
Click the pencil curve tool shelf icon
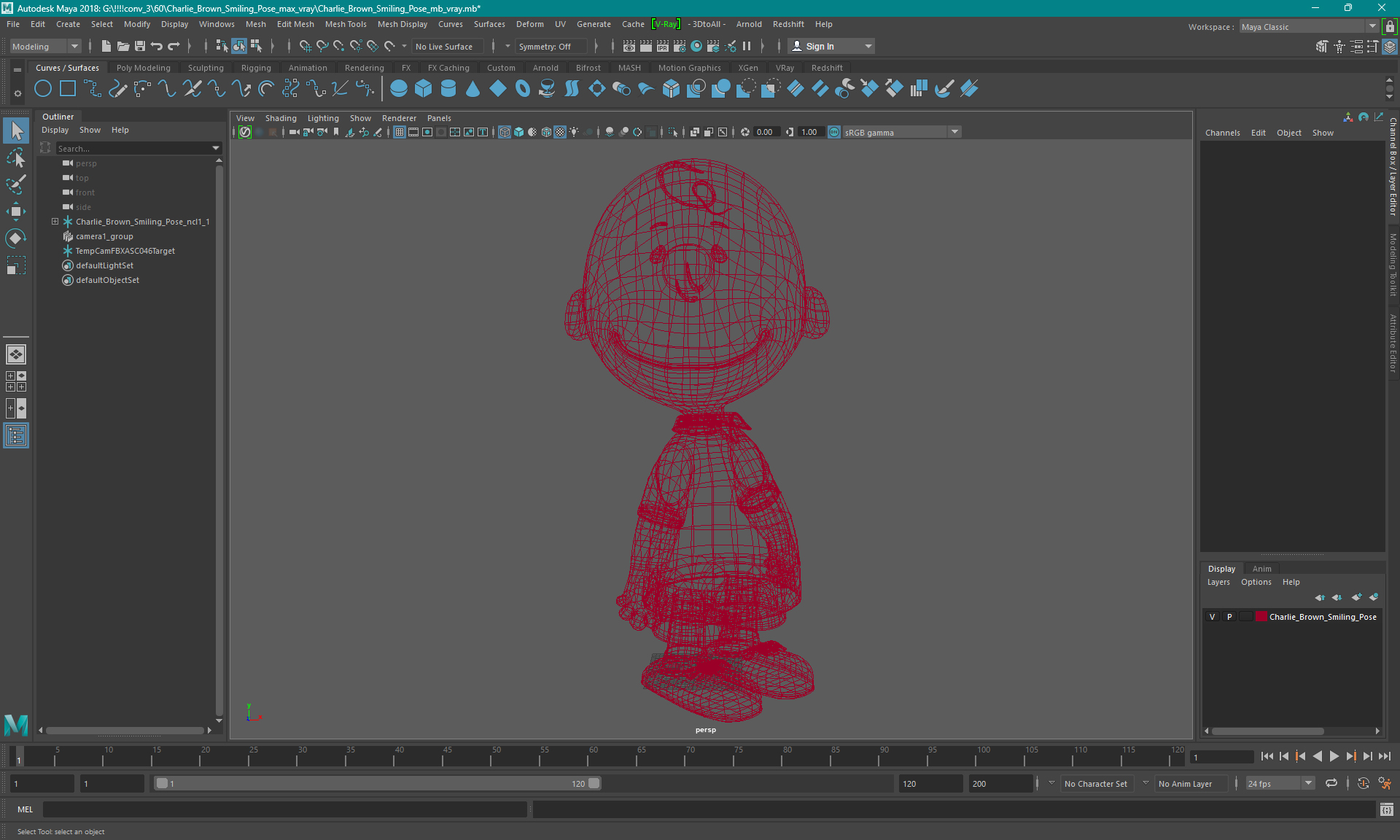tap(117, 89)
